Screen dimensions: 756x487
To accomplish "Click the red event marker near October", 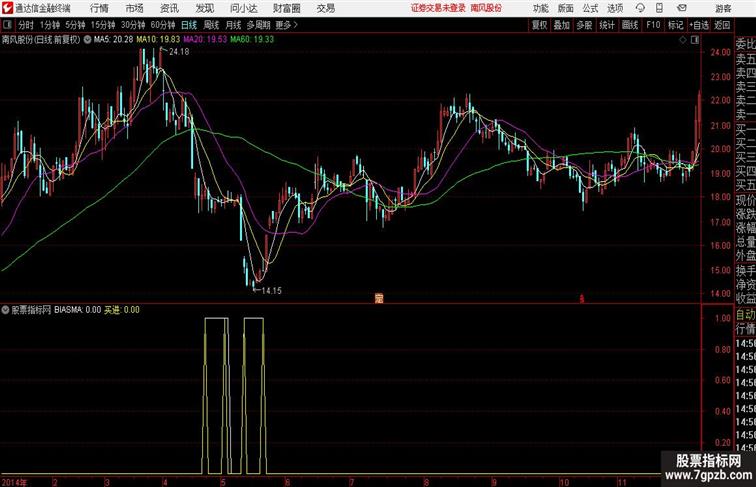I will (581, 299).
